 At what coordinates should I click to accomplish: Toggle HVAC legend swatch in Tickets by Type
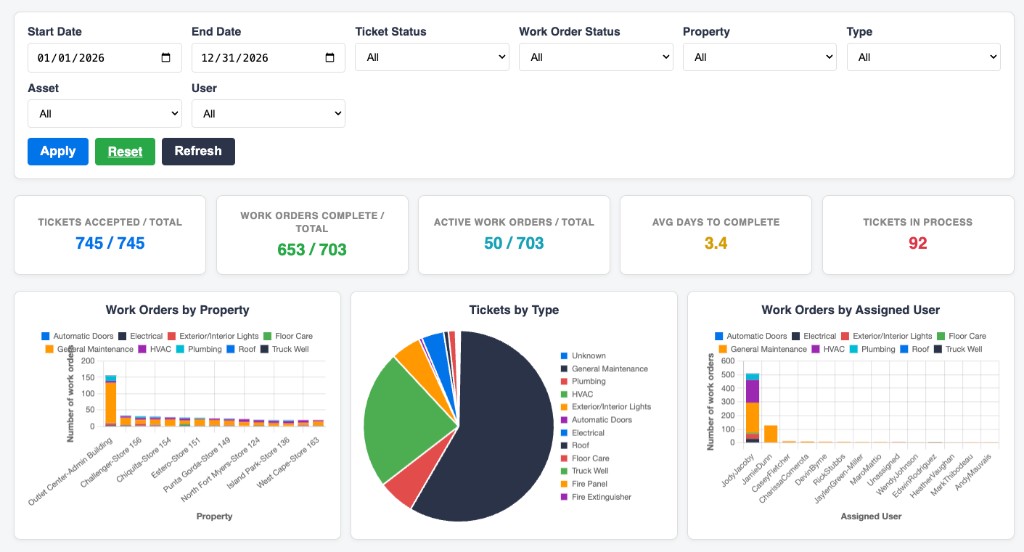564,394
